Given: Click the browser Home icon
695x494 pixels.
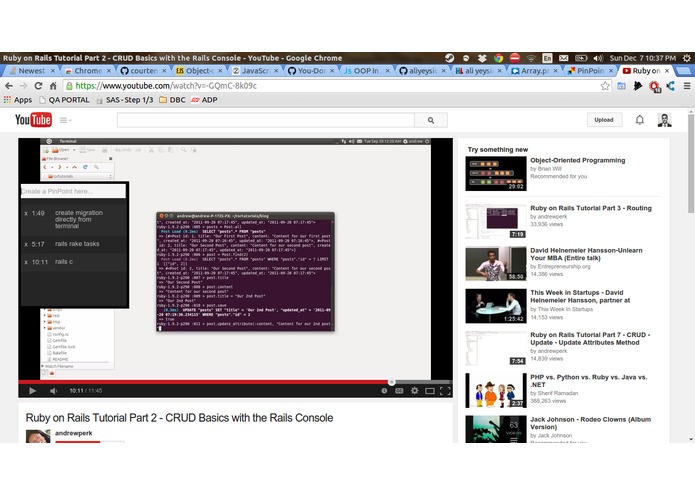Looking at the screenshot, I should click(53, 86).
